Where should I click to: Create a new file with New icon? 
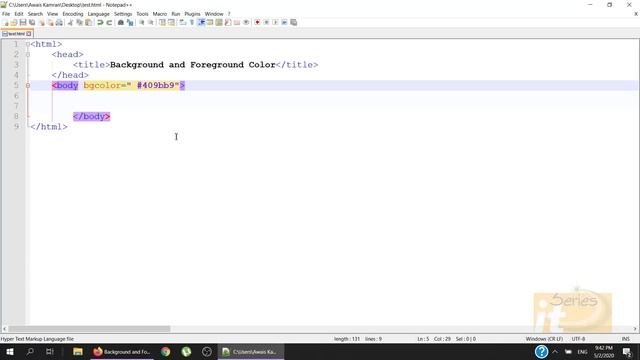5,23
